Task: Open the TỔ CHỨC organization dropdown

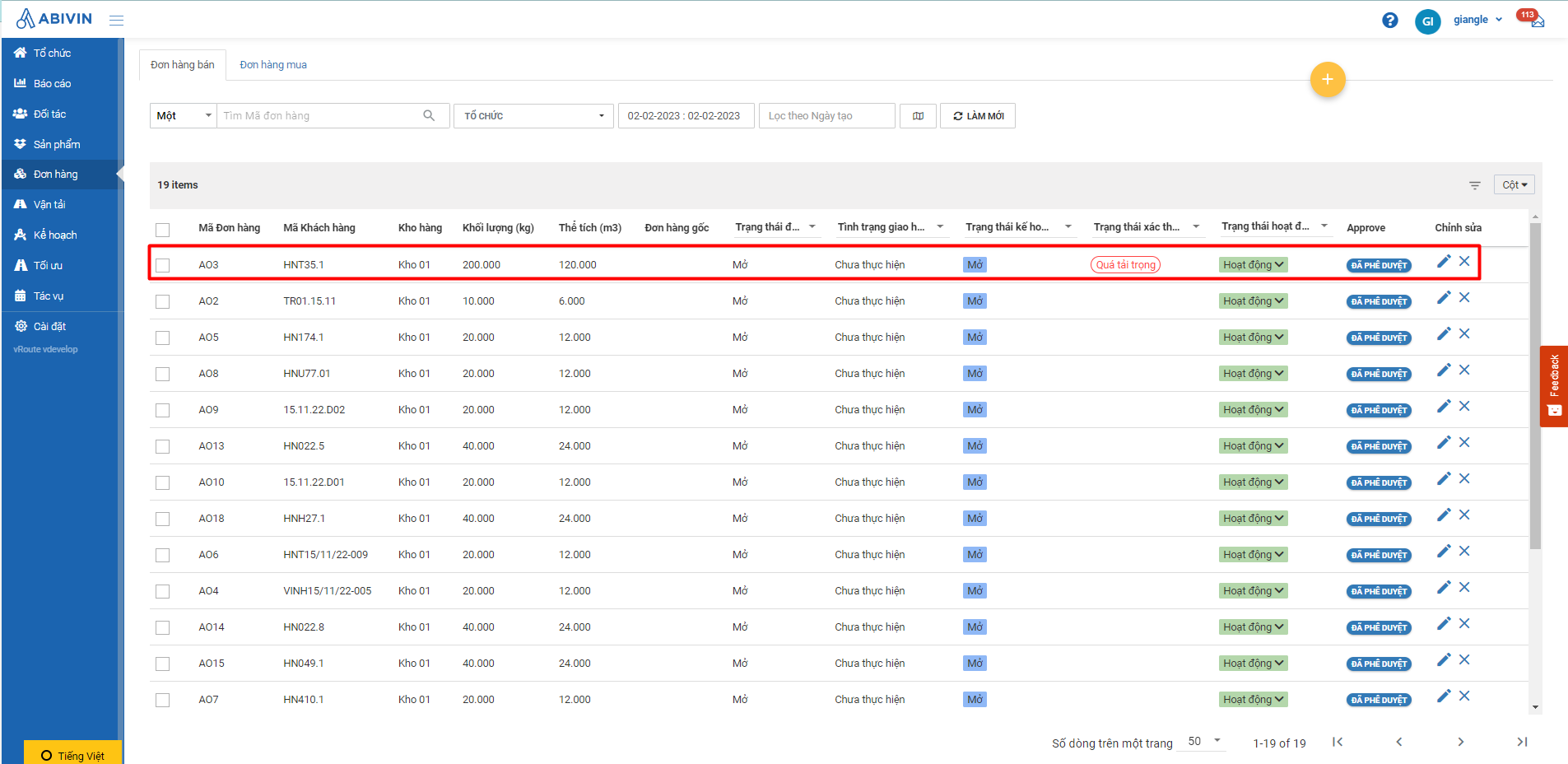Action: (x=533, y=116)
